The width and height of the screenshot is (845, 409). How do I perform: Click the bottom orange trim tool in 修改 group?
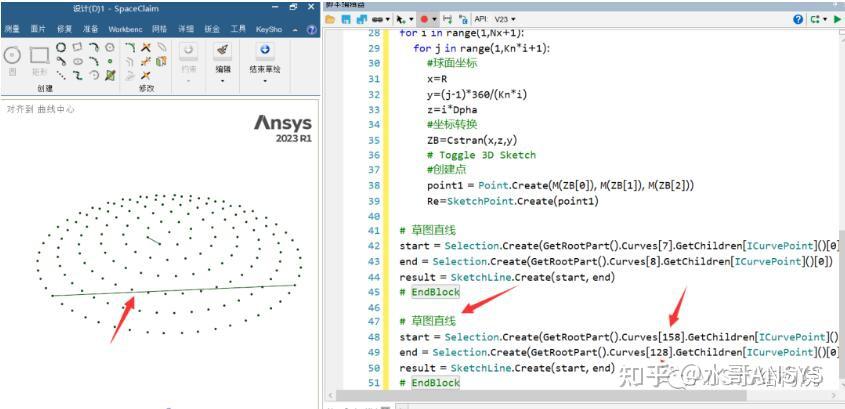click(146, 75)
